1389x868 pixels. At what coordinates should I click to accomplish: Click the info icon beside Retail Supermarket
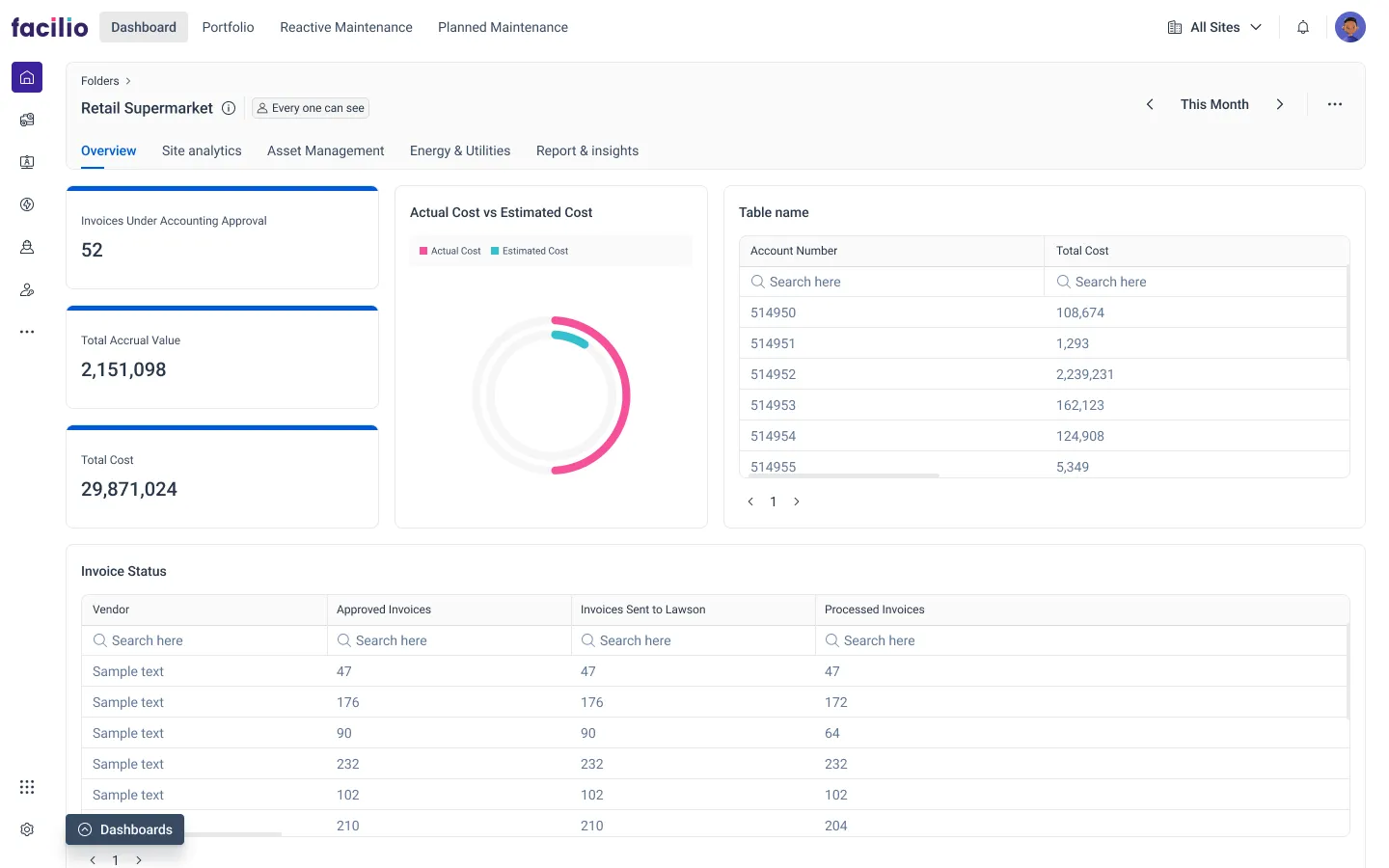(x=229, y=108)
